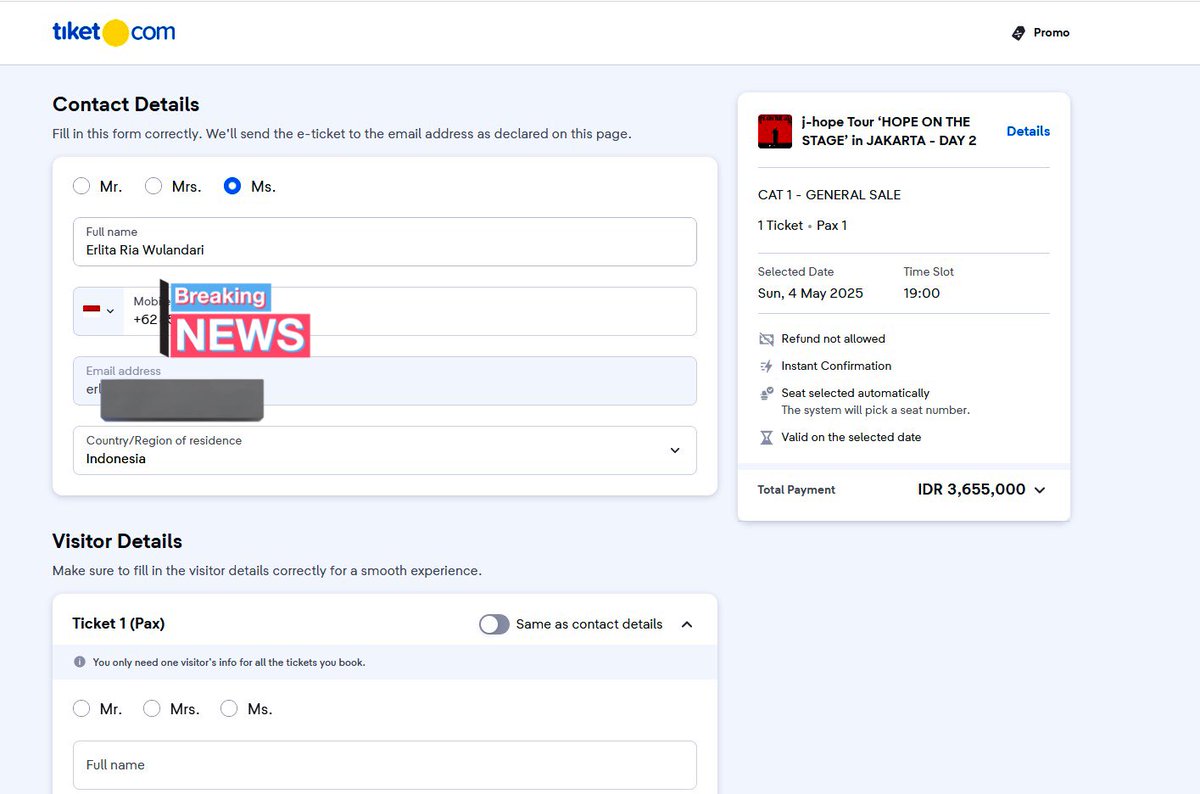This screenshot has width=1200, height=794.
Task: Click the contact Full name field
Action: (x=385, y=242)
